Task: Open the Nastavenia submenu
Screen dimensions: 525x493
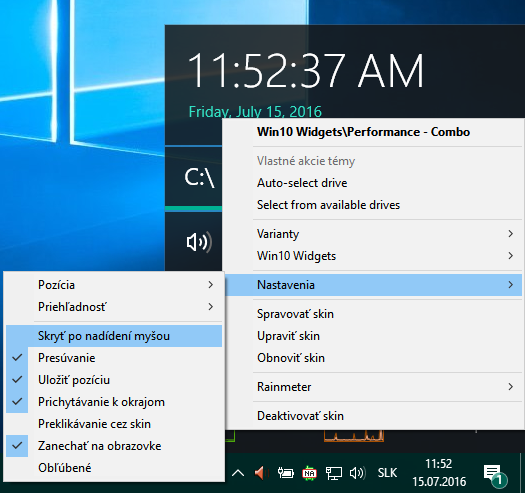Action: click(x=373, y=285)
